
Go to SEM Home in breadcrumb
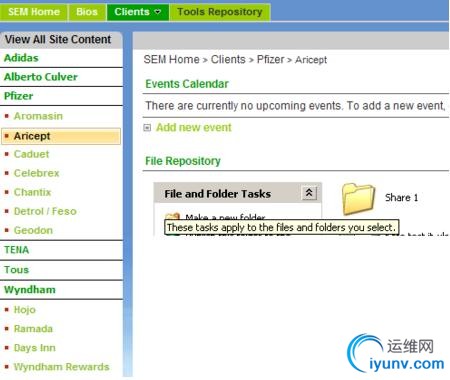[171, 60]
